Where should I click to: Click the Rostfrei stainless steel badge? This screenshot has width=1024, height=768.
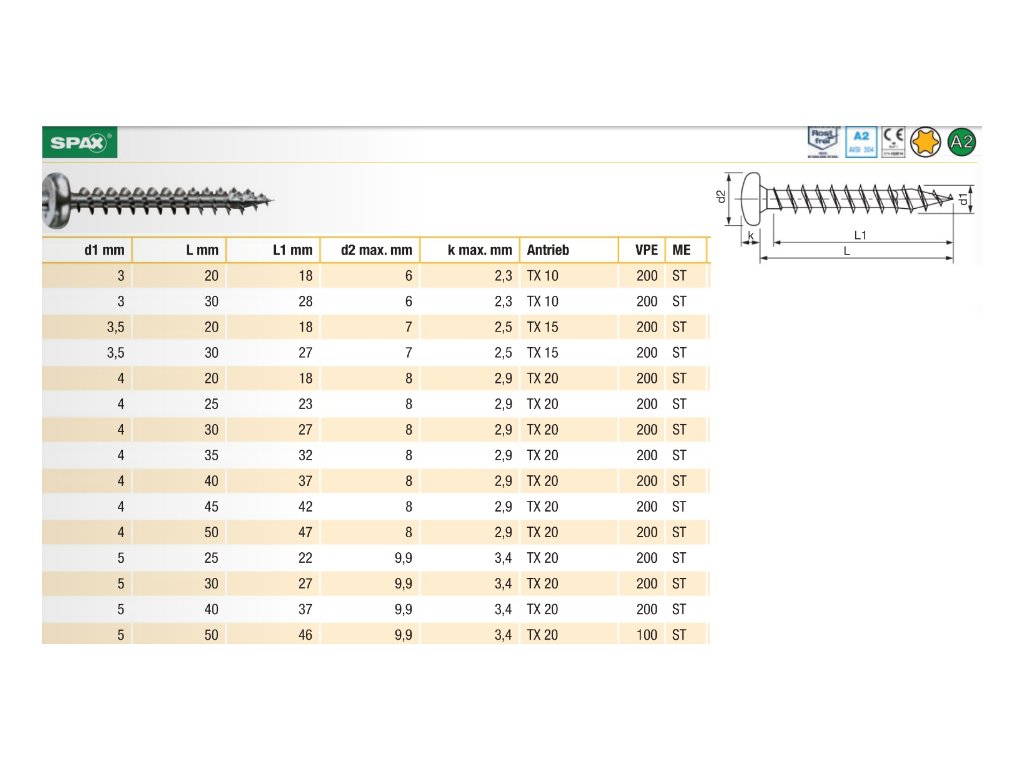point(823,142)
